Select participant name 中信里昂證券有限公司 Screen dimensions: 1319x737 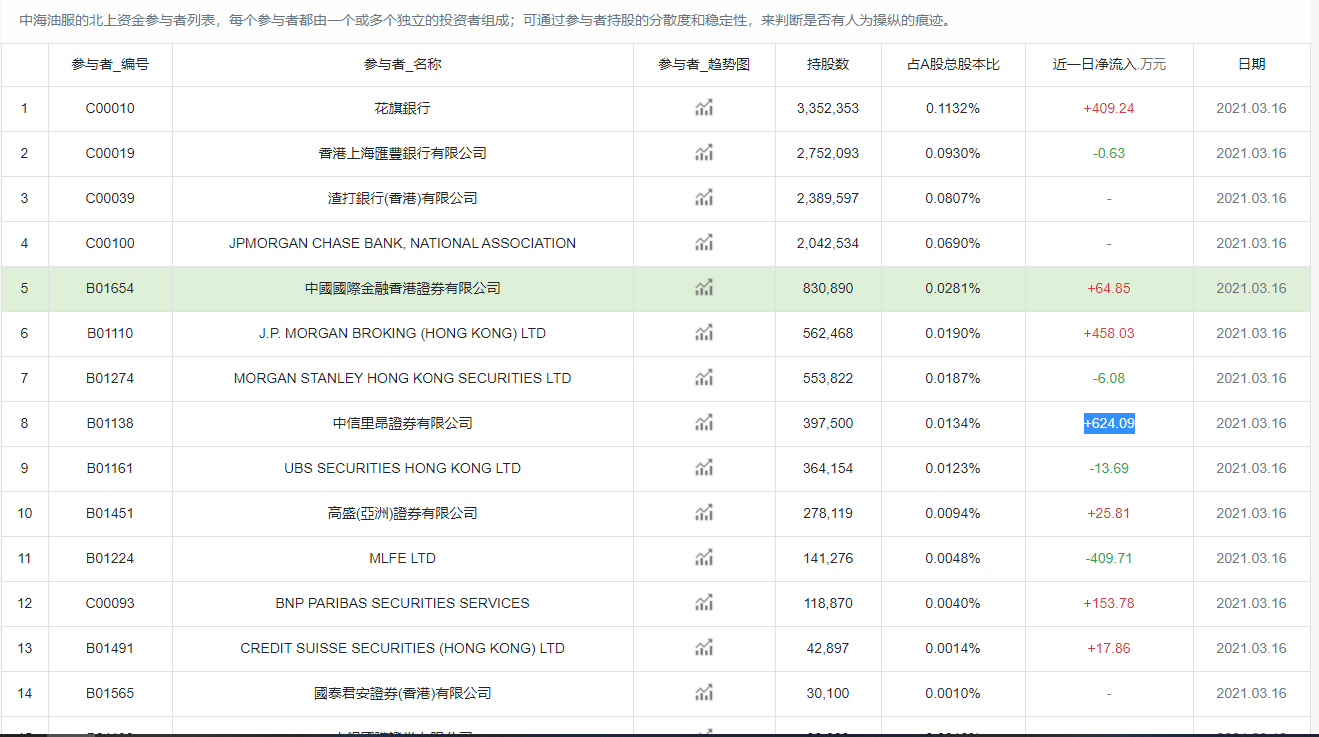[x=402, y=423]
